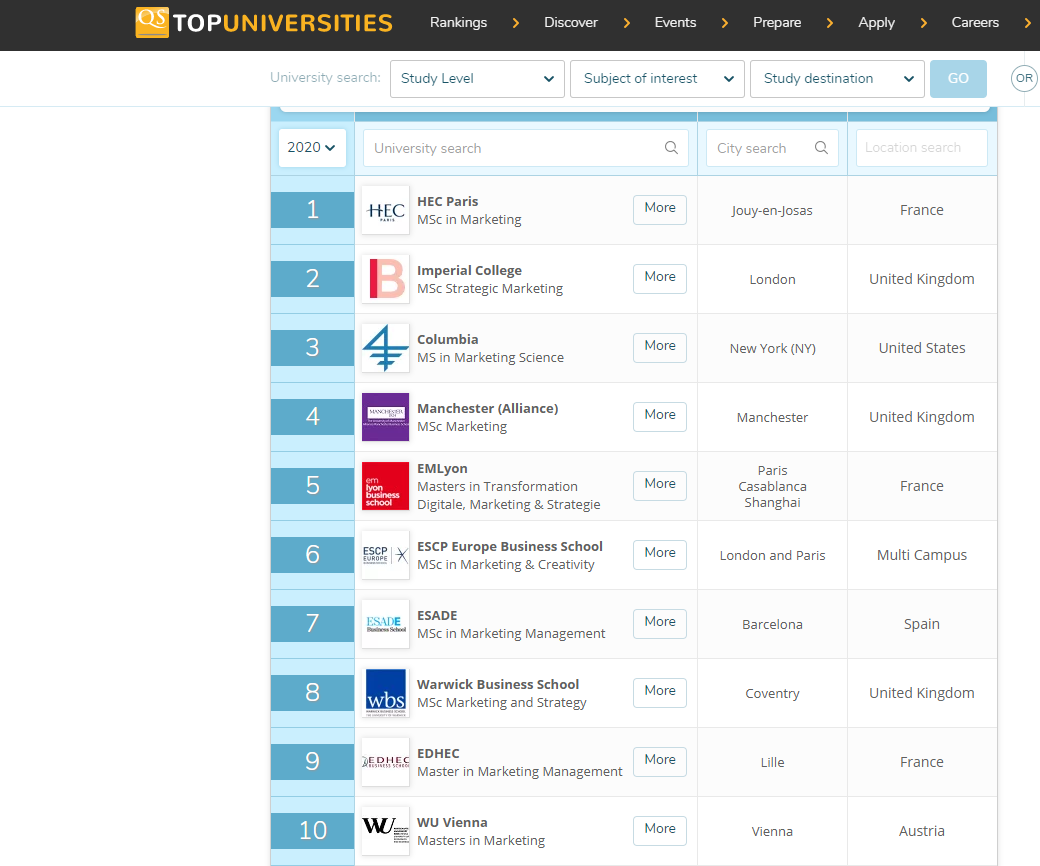
Task: Open the Subject of interest dropdown
Action: pos(657,79)
